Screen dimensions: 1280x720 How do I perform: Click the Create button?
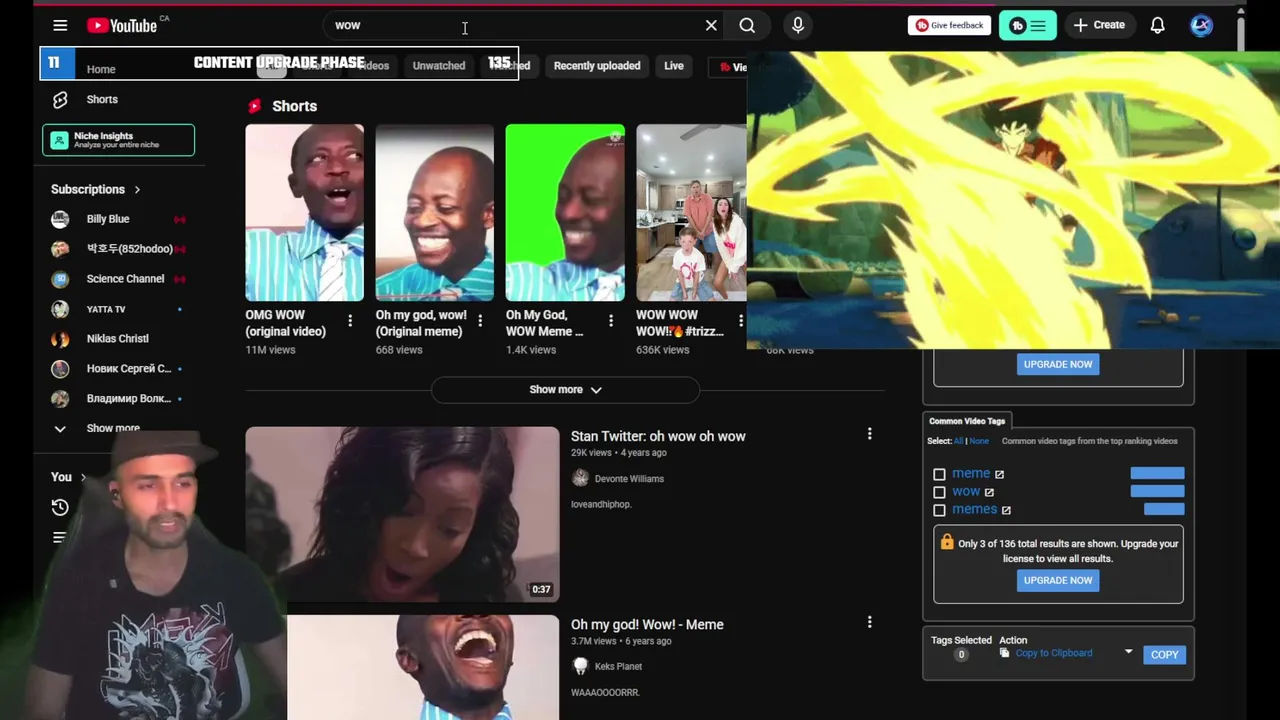1098,25
